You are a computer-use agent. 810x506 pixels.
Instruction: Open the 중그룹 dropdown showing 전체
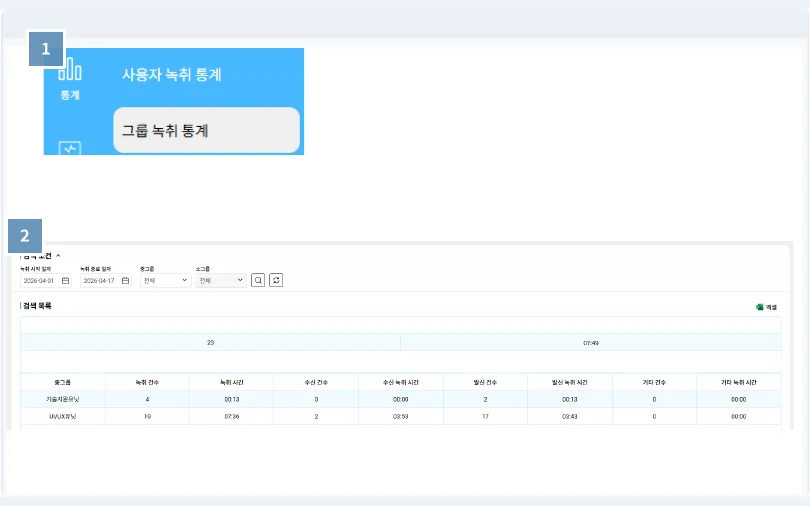pyautogui.click(x=165, y=280)
